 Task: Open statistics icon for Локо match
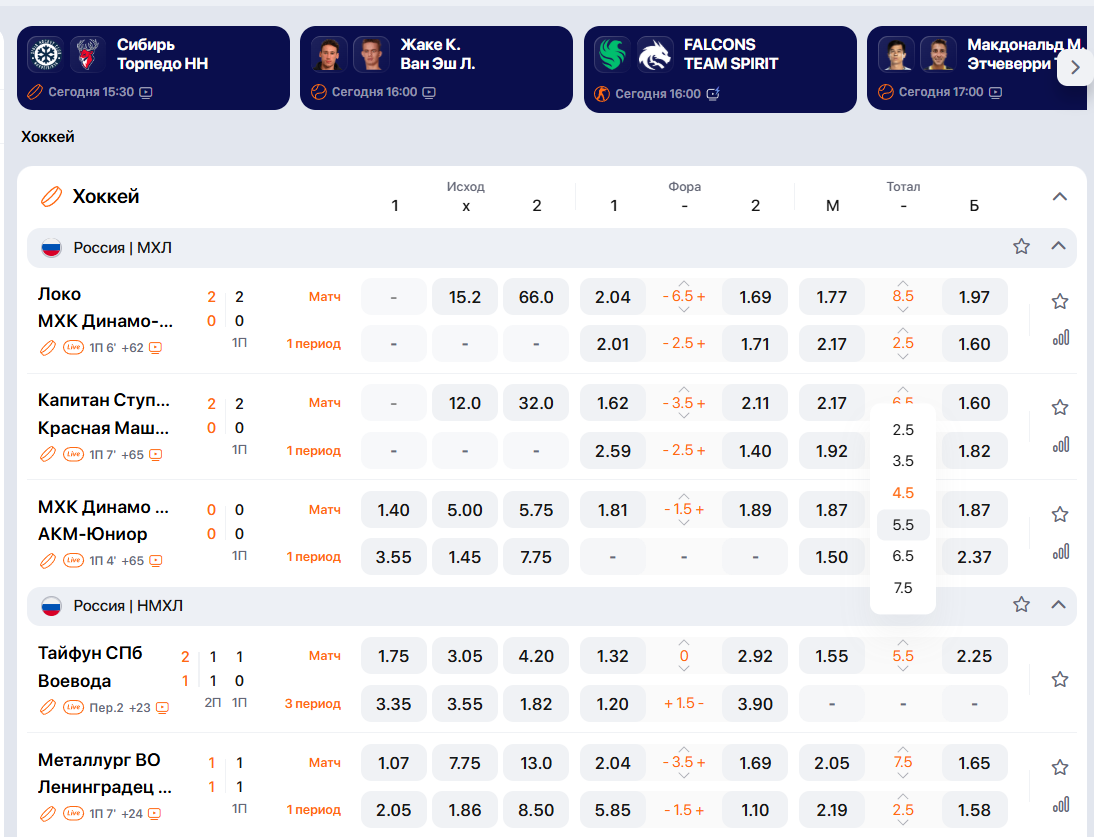pyautogui.click(x=1060, y=338)
